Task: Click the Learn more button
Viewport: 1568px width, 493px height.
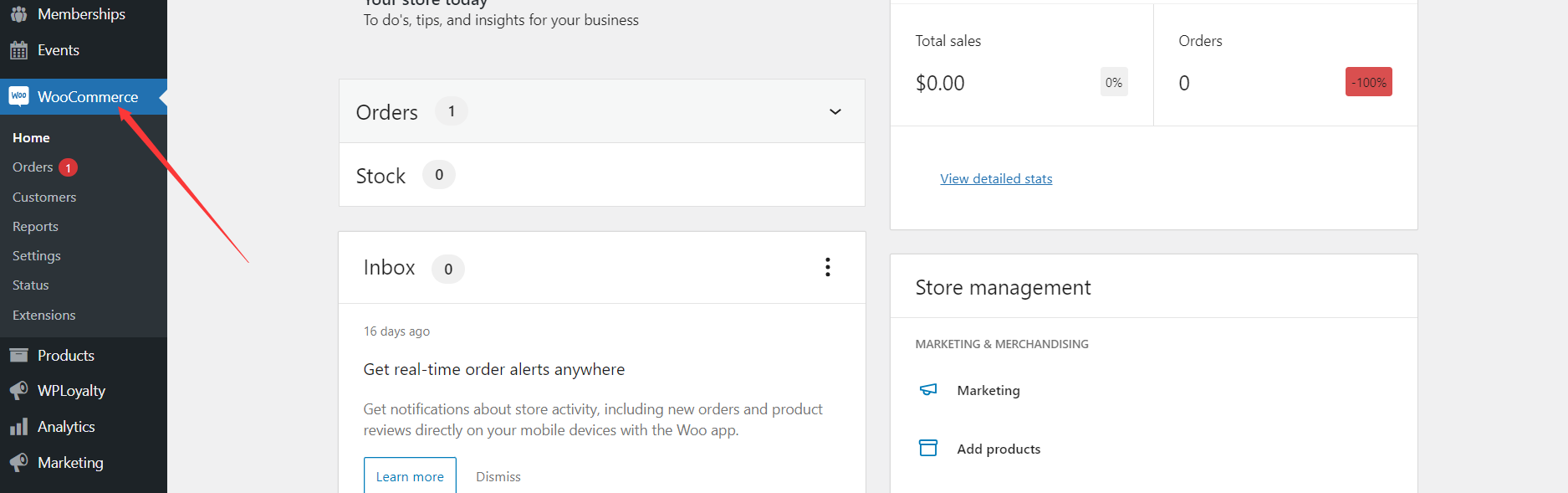Action: (410, 476)
